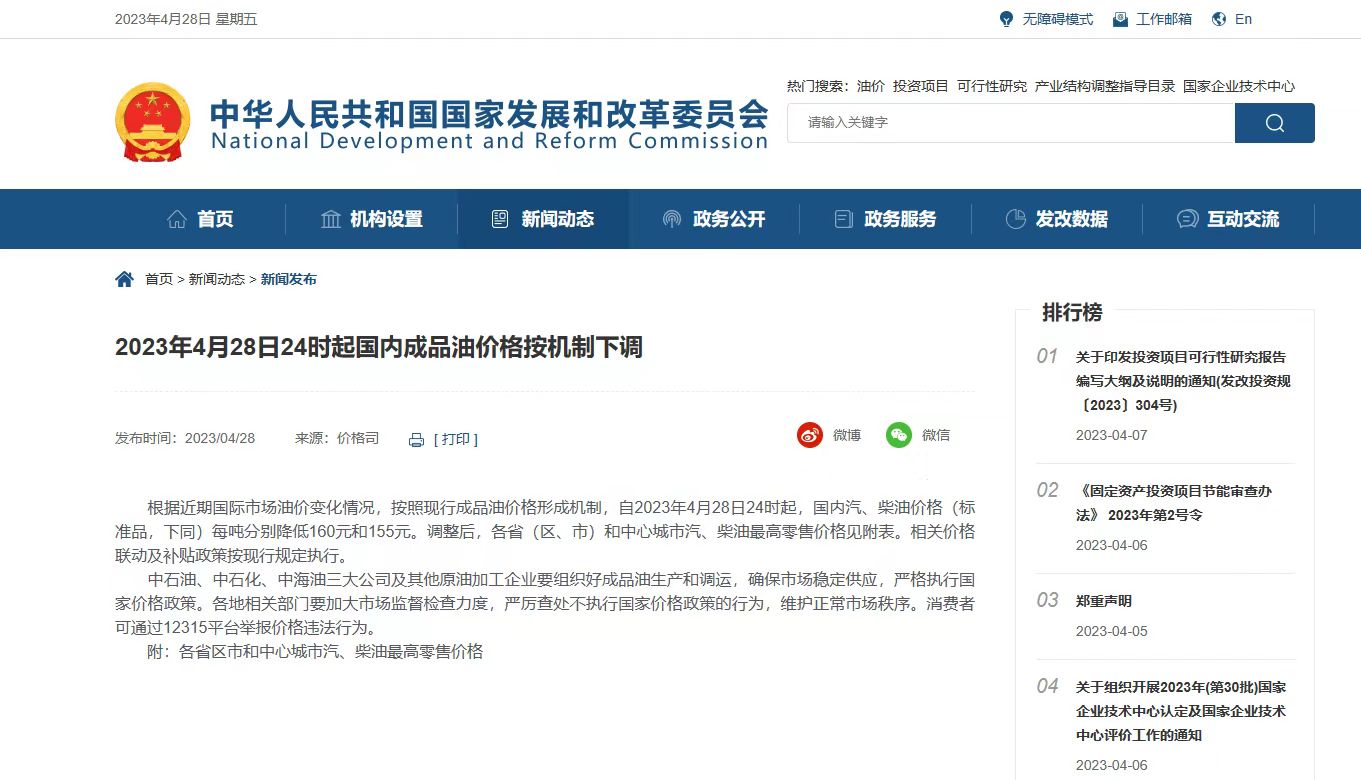
Task: Click the [ 打印 ] print link
Action: [456, 439]
